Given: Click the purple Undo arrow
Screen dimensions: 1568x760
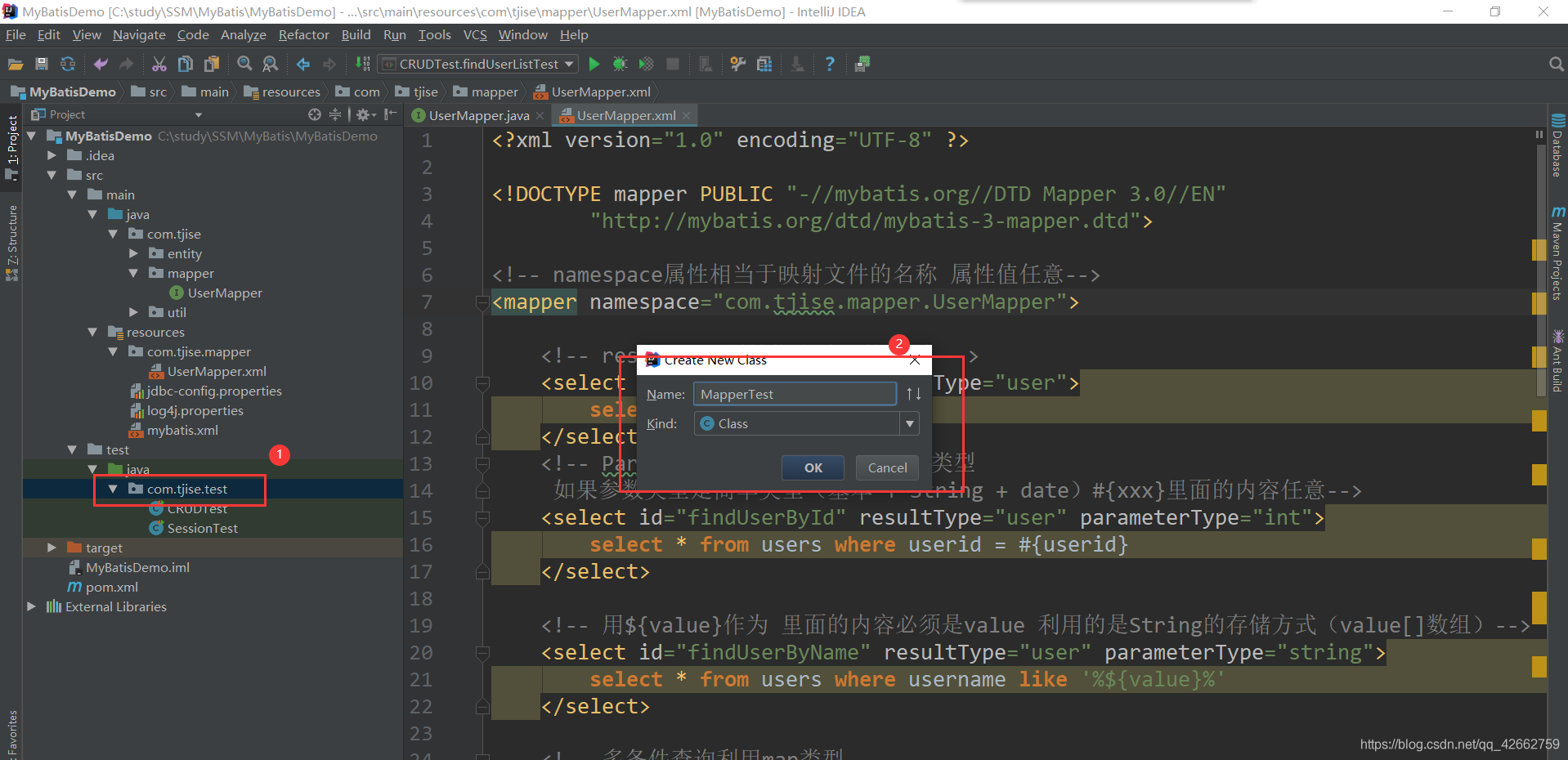Looking at the screenshot, I should (101, 64).
